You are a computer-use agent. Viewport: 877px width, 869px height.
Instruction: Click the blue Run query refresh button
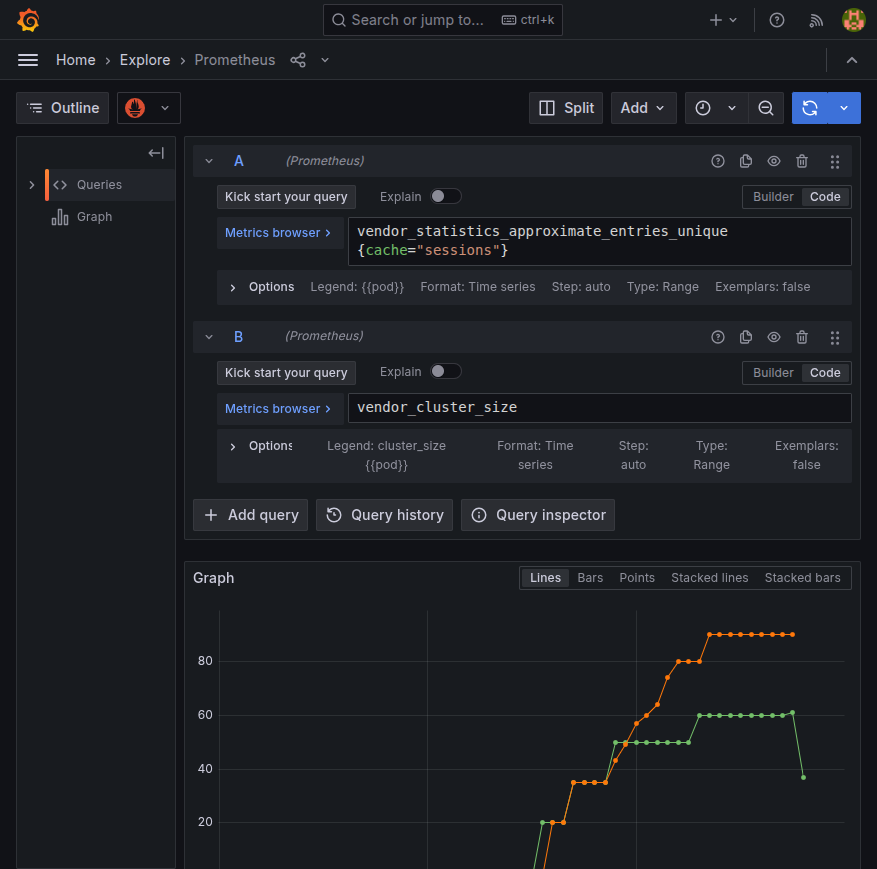[x=809, y=108]
